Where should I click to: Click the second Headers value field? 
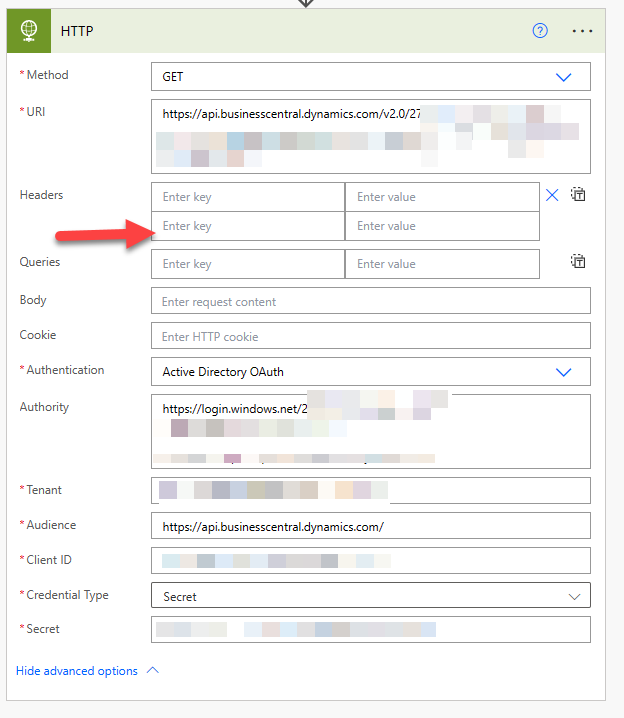442,226
